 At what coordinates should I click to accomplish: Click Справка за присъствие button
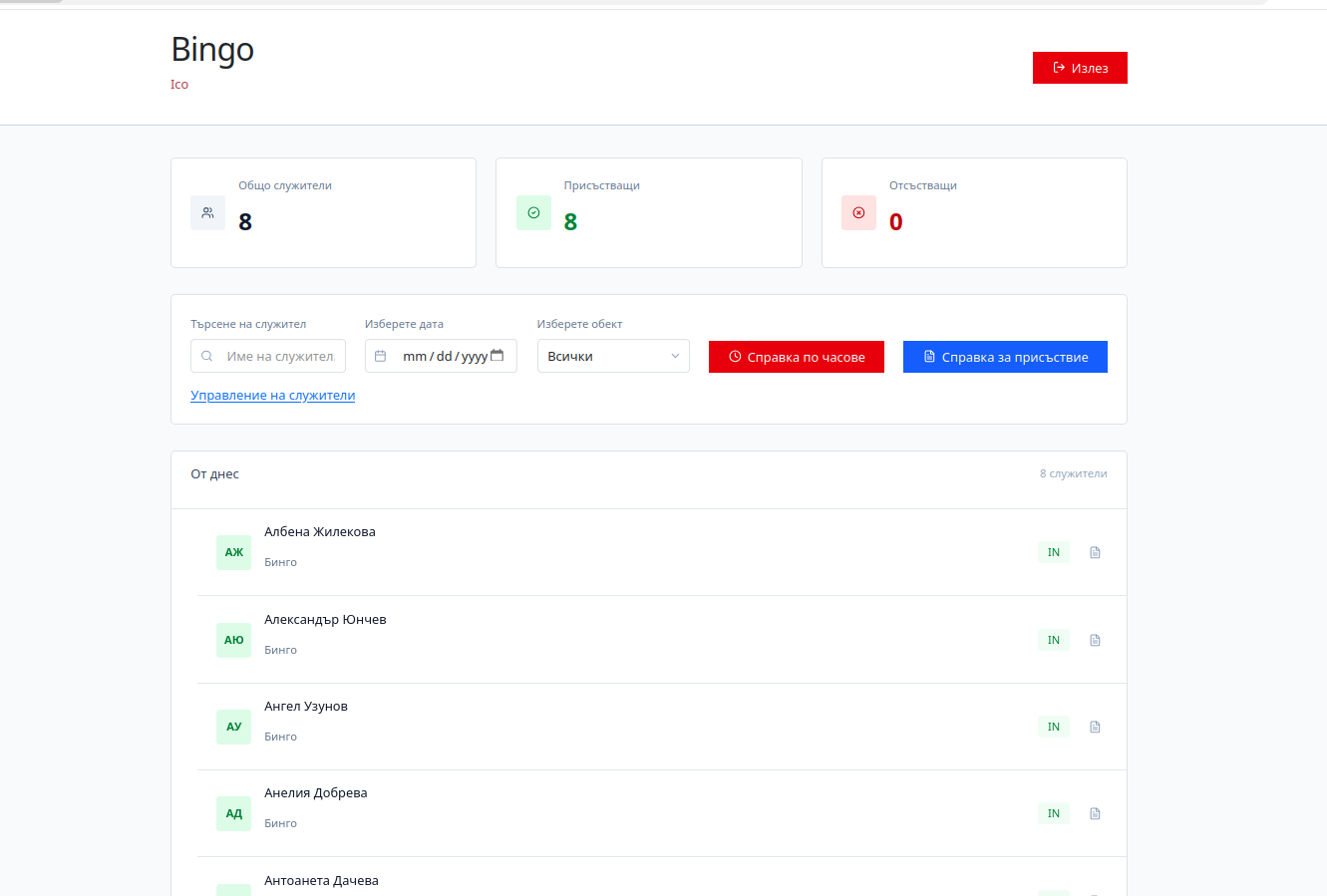pyautogui.click(x=1005, y=357)
